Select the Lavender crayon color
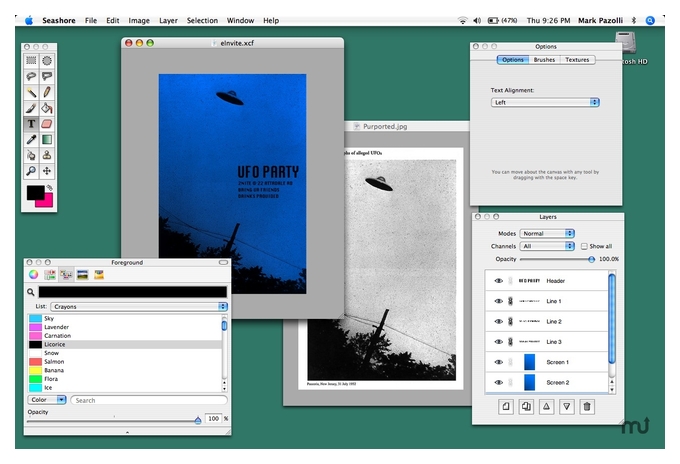The height and width of the screenshot is (464, 680). [125, 327]
